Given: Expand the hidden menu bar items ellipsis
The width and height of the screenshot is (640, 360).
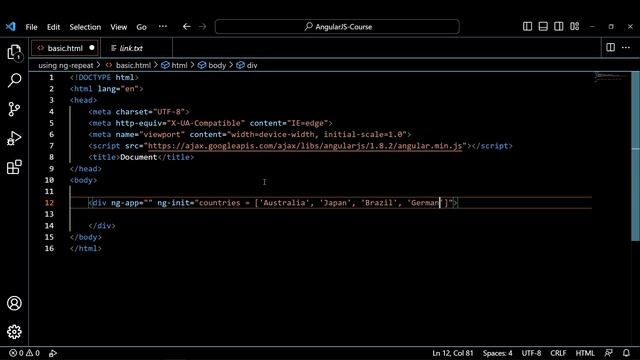Looking at the screenshot, I should 163,27.
